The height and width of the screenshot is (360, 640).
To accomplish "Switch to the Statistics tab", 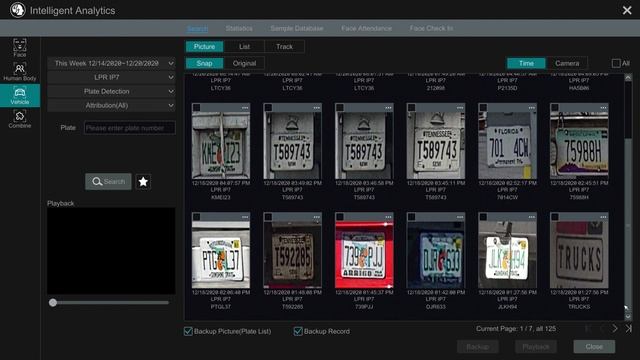I will pos(239,29).
